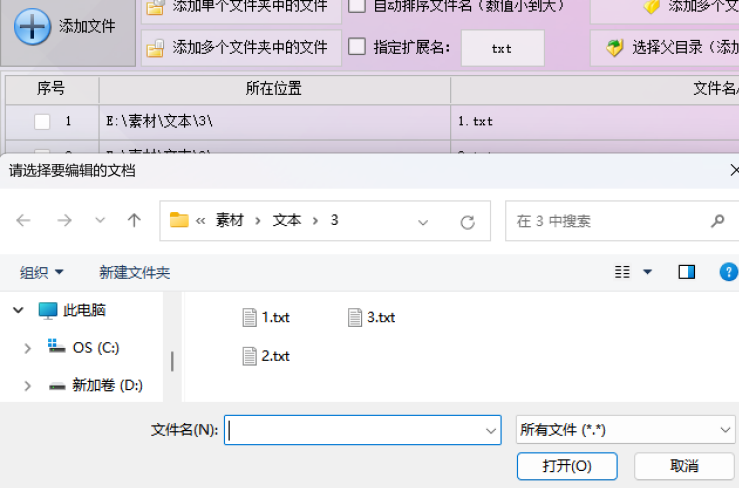Click the Forward arrow in file dialog
The image size is (740, 489).
point(64,220)
